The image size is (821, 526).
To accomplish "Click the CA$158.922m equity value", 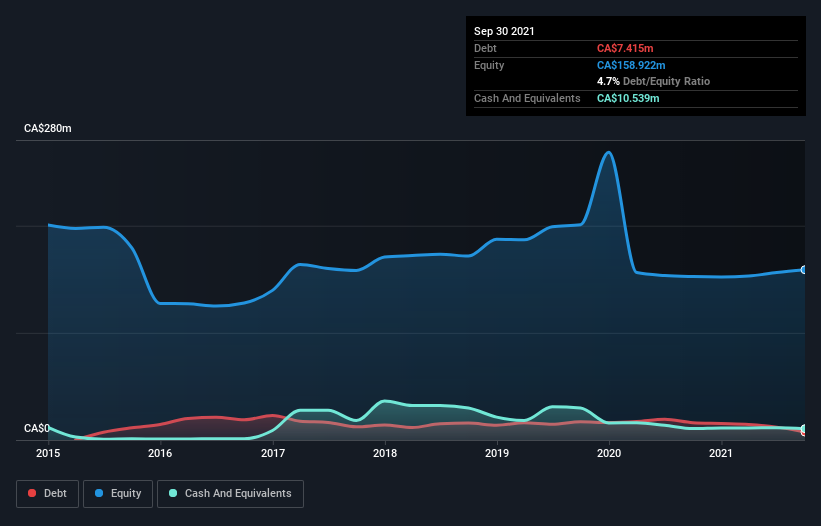I will (x=631, y=65).
